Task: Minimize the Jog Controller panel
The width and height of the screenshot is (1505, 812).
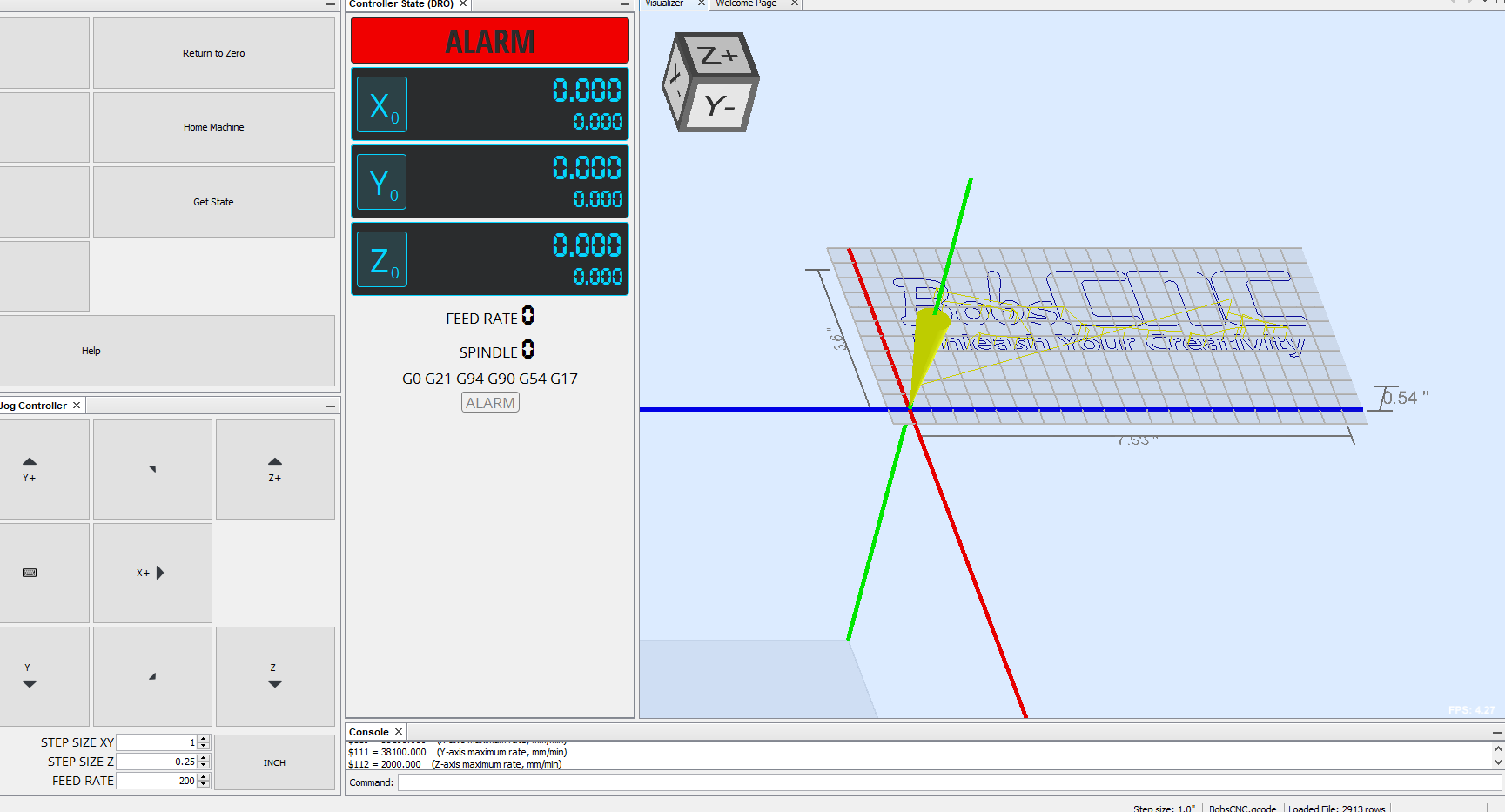Action: (331, 406)
